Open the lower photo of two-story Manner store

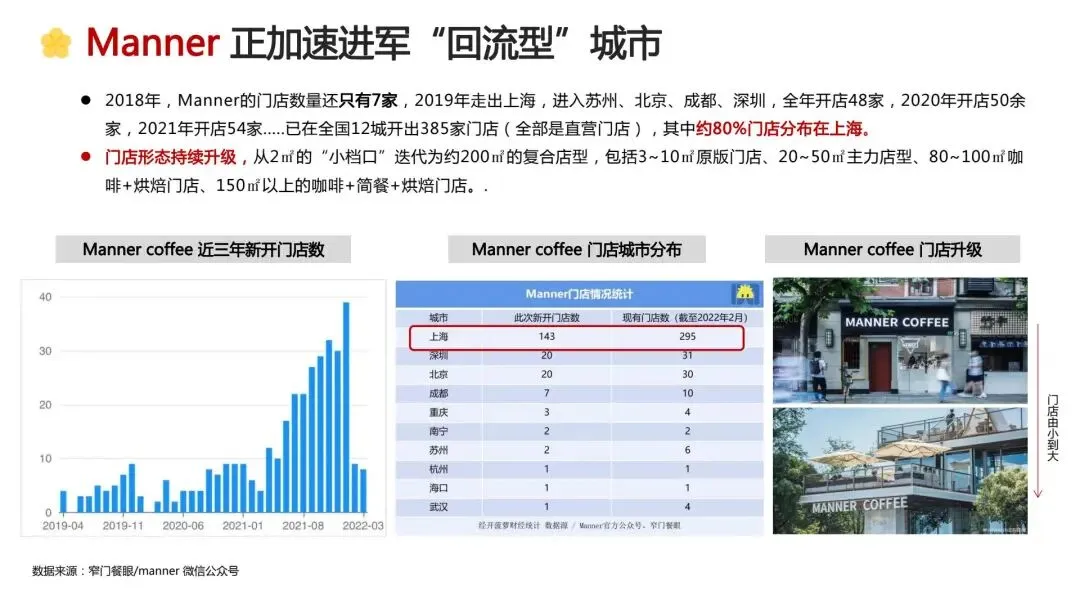pos(900,471)
